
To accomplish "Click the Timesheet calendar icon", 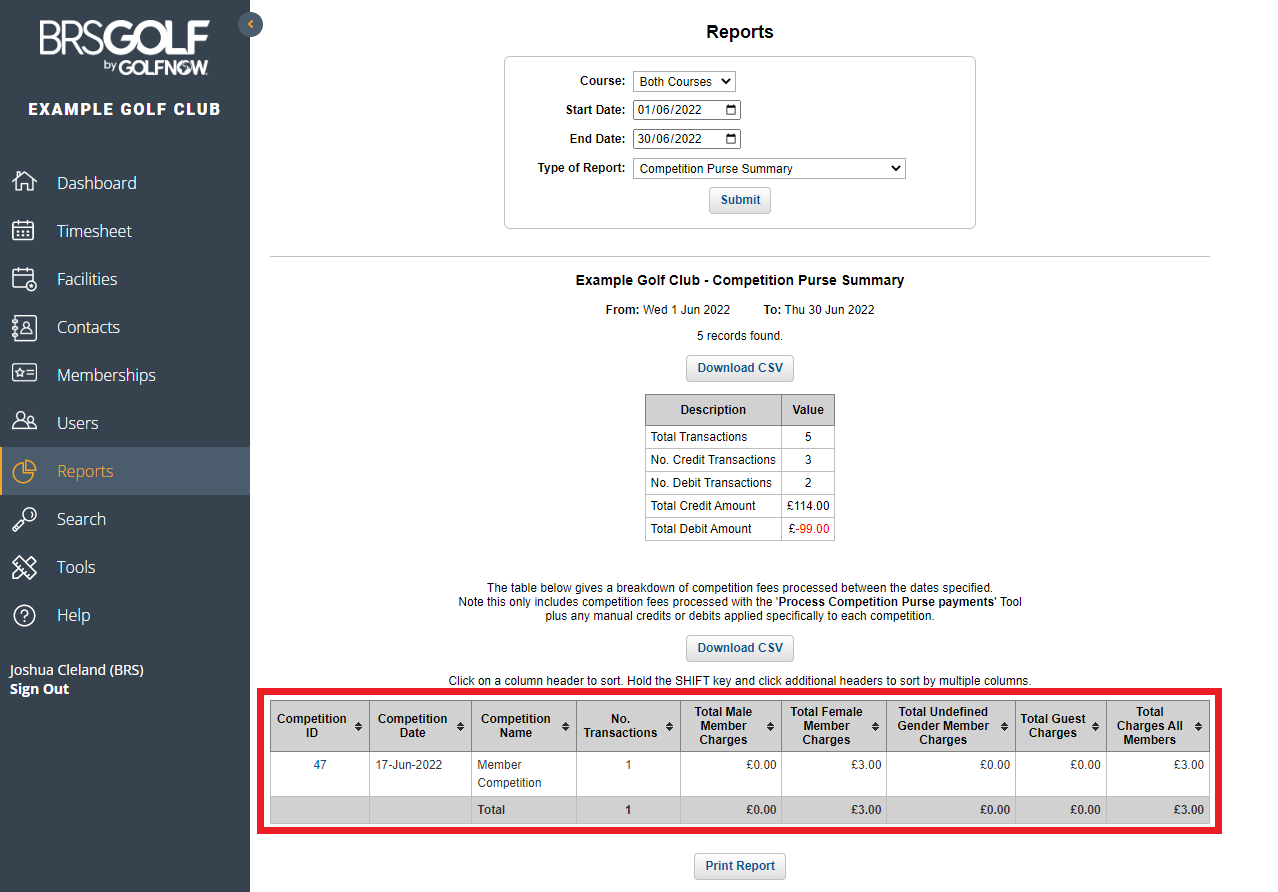I will click(x=24, y=230).
